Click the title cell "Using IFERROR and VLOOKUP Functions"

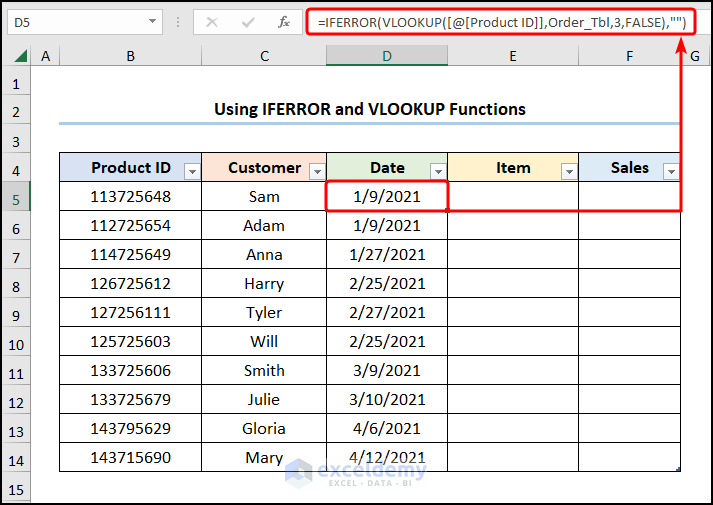click(369, 109)
